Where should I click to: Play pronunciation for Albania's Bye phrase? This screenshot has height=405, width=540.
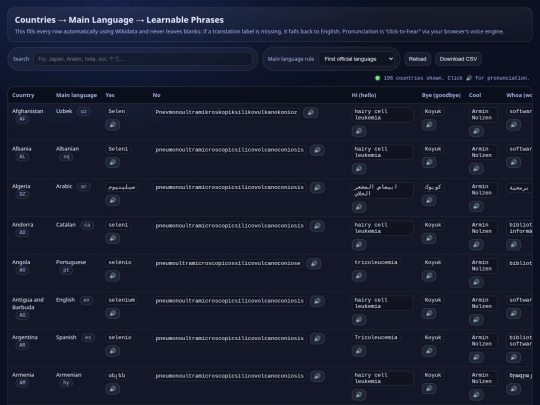(429, 162)
